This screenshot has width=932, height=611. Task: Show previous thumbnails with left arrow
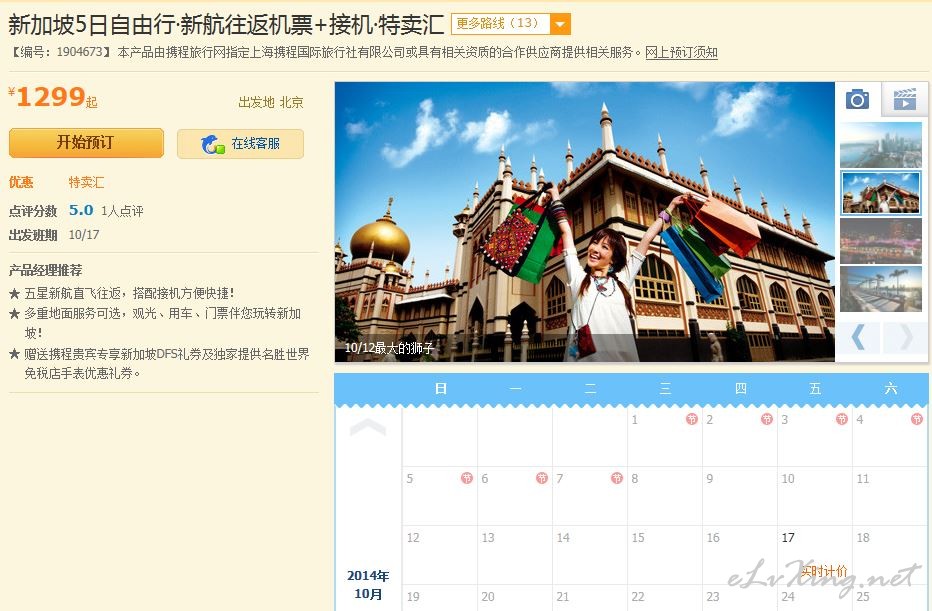[858, 338]
